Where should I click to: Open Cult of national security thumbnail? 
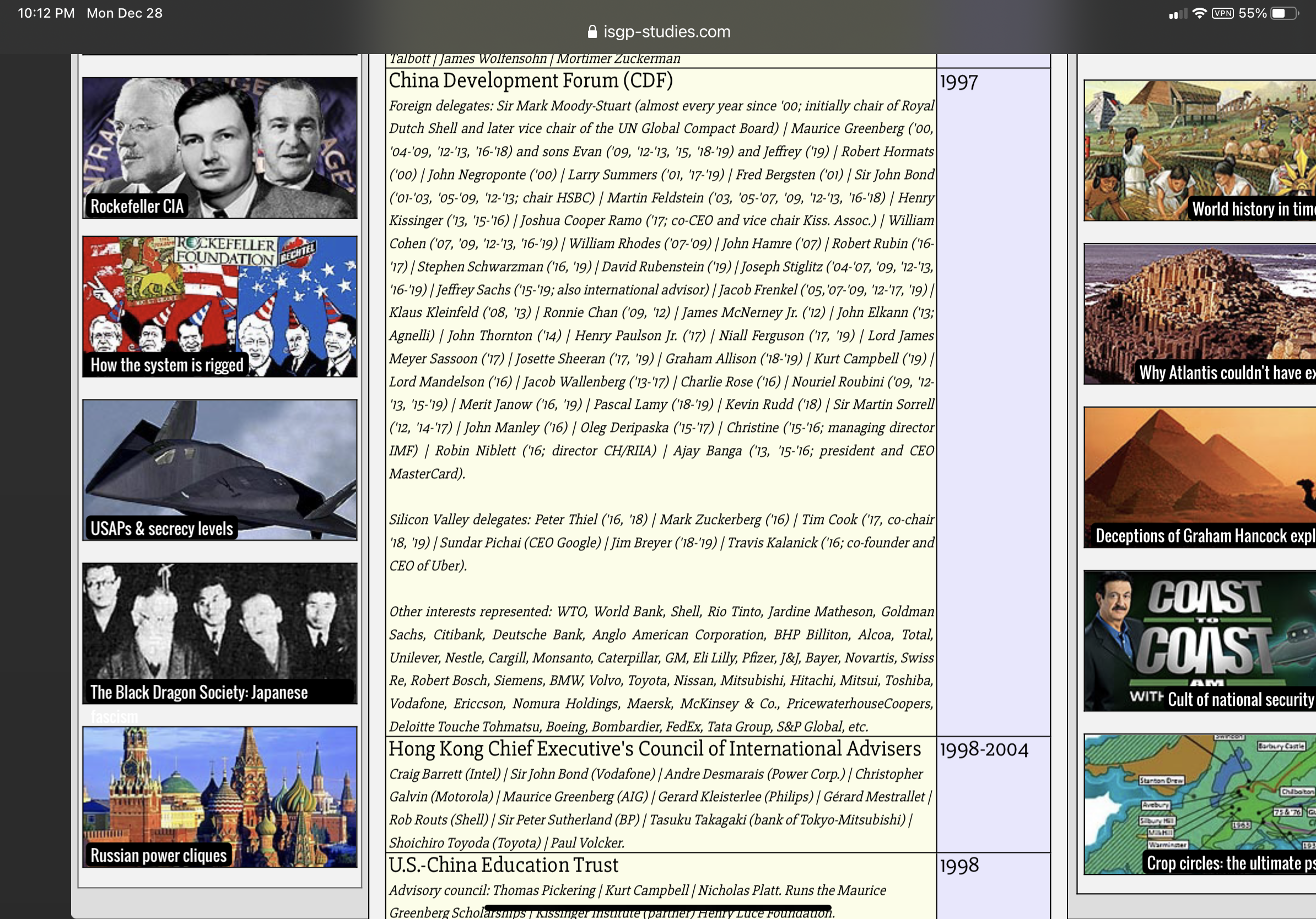pos(1200,641)
